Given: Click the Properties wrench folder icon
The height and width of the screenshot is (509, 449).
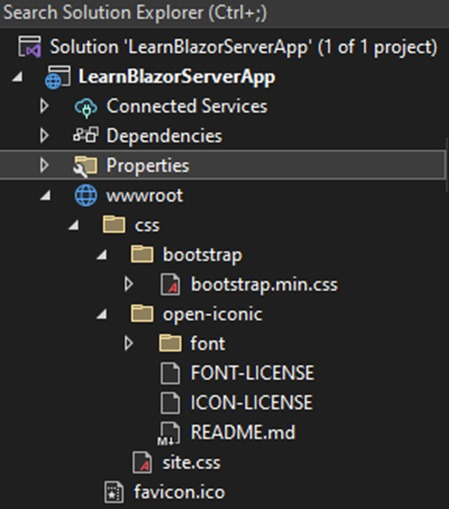Looking at the screenshot, I should click(x=85, y=166).
